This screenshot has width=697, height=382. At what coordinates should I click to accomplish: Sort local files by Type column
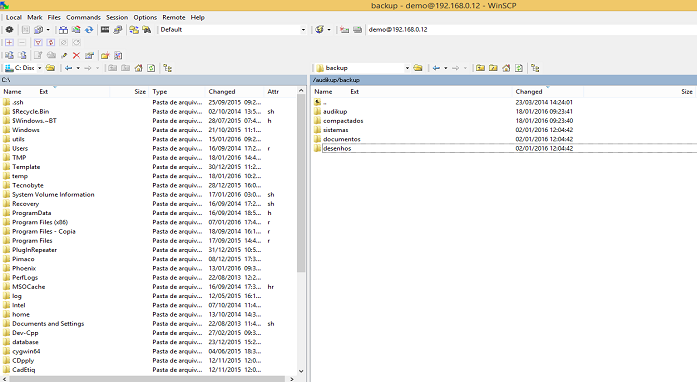coord(177,92)
